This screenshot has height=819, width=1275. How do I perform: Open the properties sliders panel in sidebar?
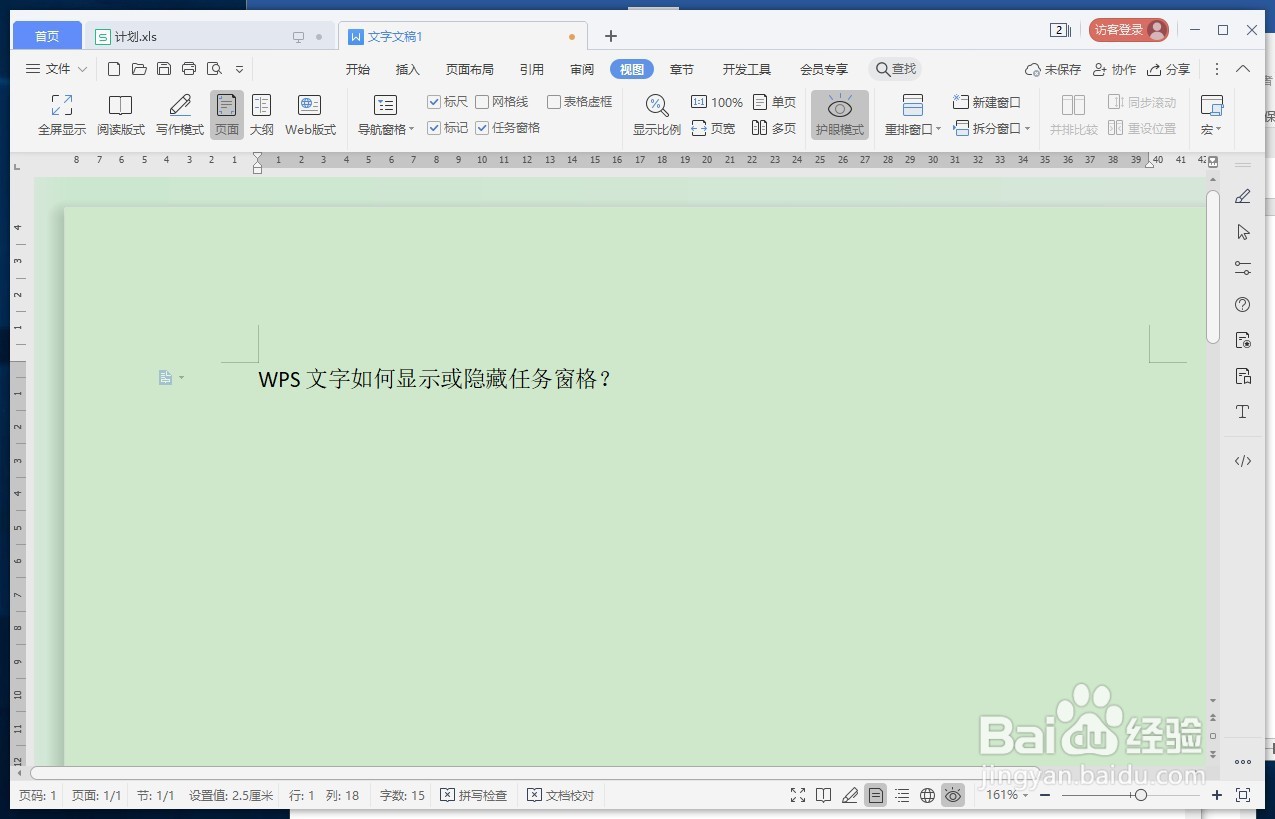point(1243,268)
